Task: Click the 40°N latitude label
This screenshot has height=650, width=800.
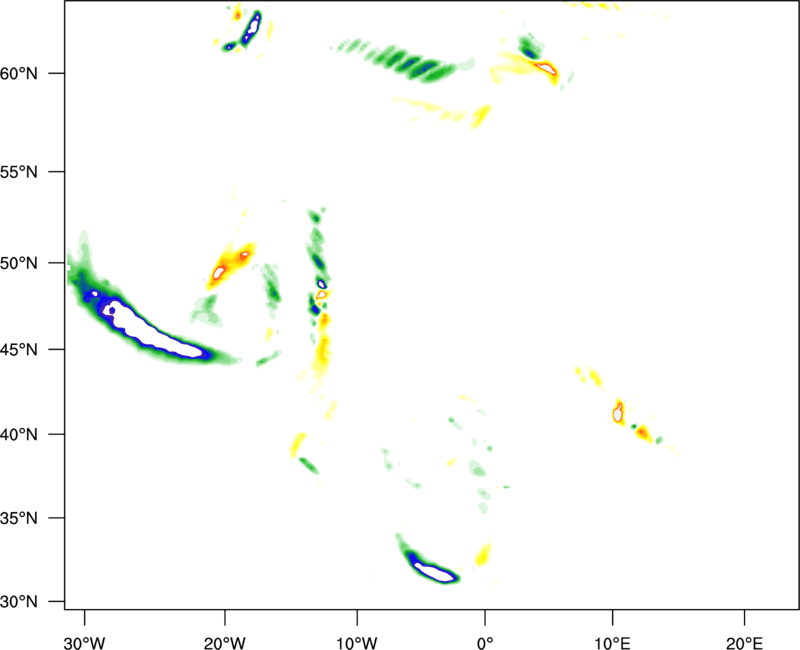Action: click(x=19, y=435)
